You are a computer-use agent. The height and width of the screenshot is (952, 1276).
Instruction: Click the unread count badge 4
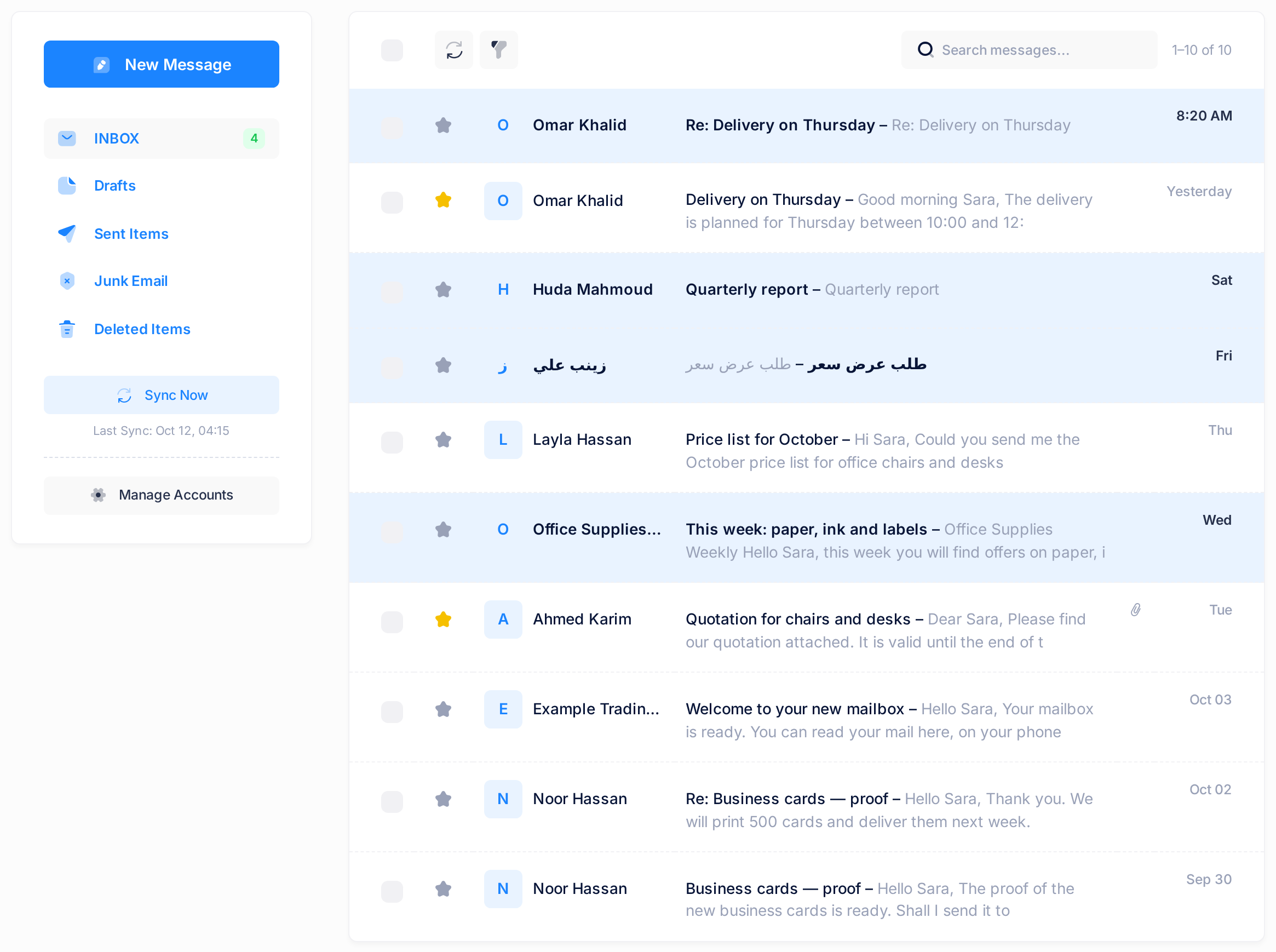pyautogui.click(x=254, y=138)
